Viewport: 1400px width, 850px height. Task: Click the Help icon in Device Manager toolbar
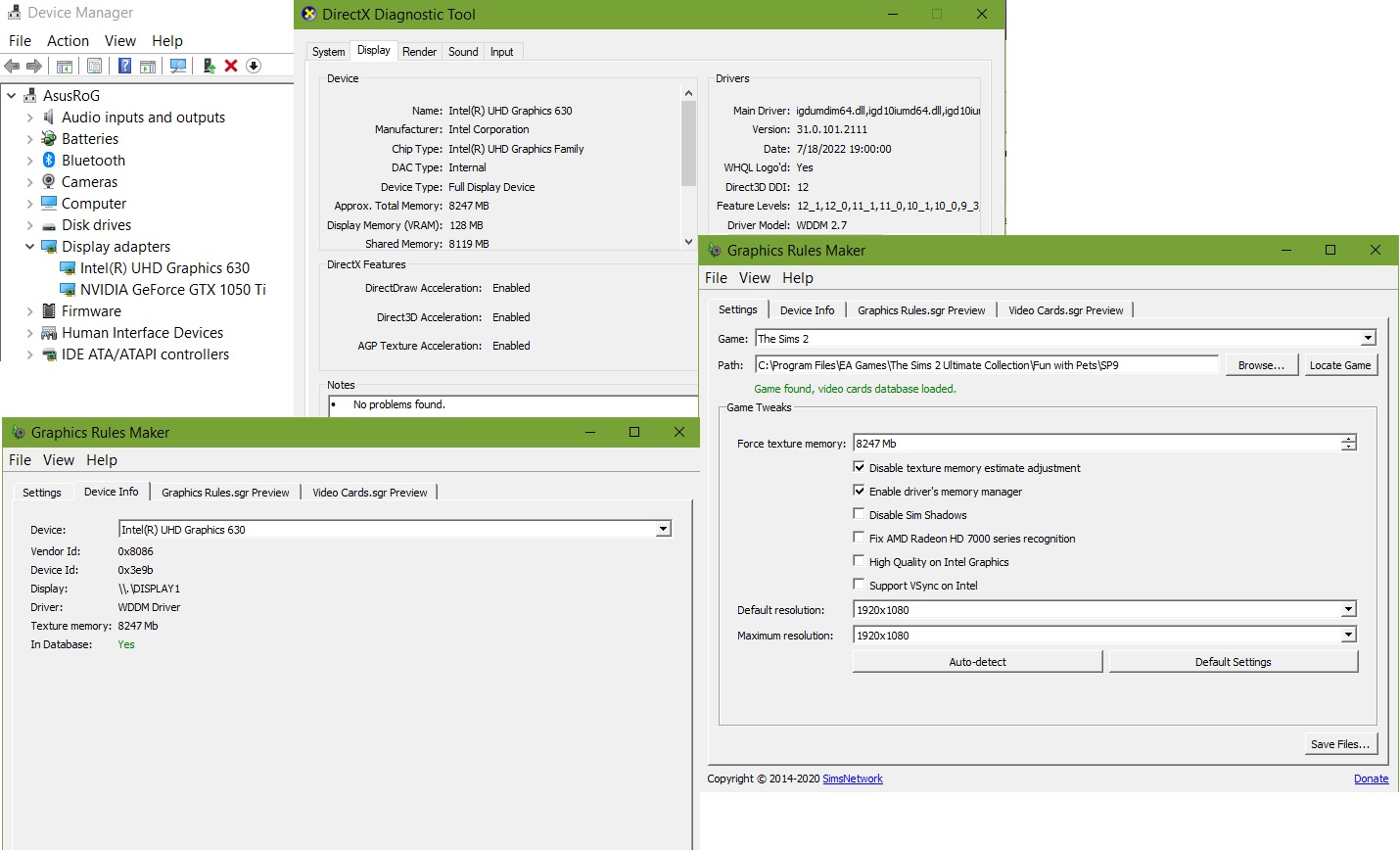124,66
